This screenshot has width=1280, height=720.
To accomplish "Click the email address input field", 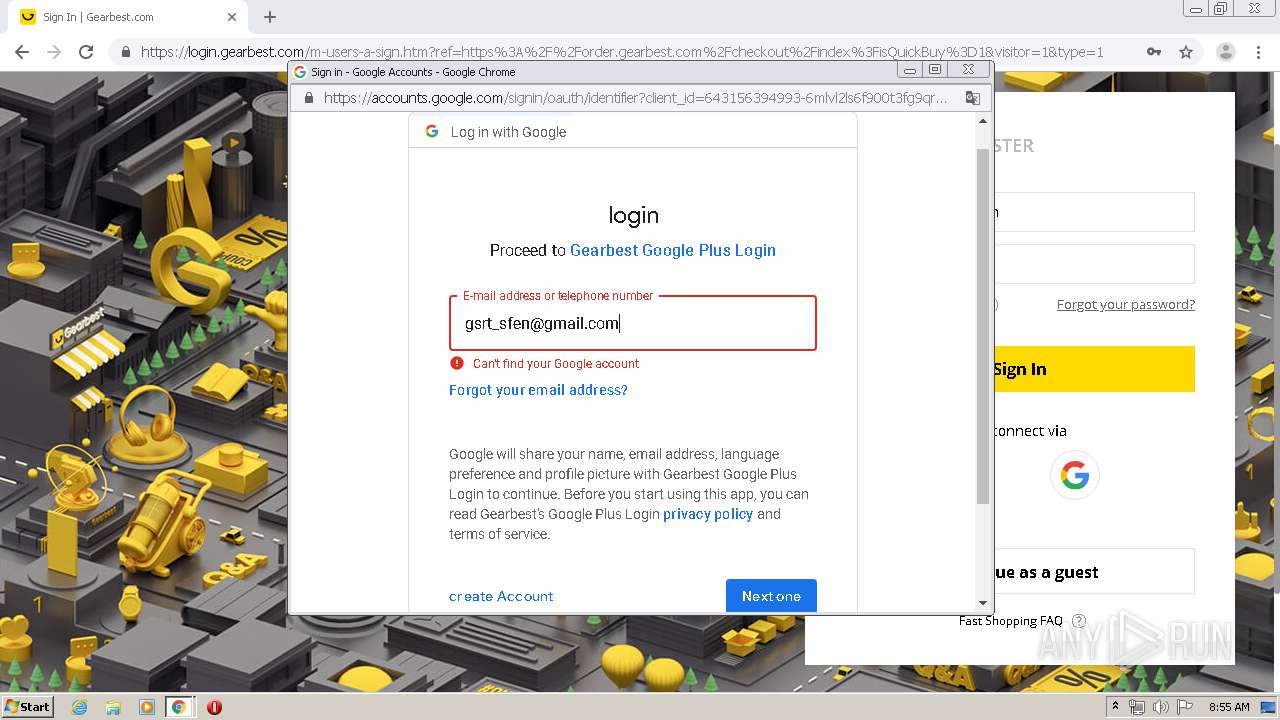I will coord(633,323).
